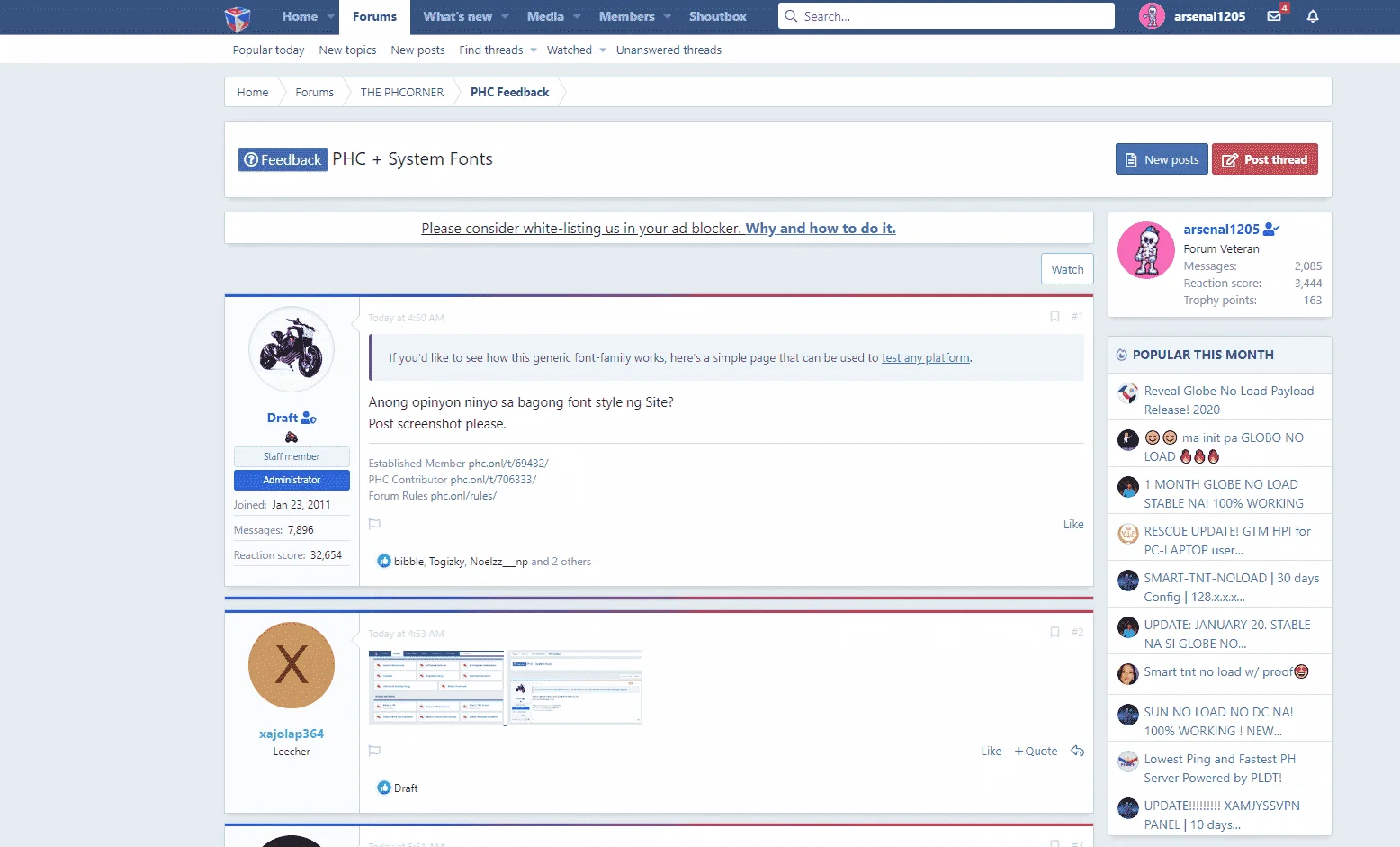Open the first screenshot thumbnail in post #2
This screenshot has height=847, width=1400.
pyautogui.click(x=436, y=687)
